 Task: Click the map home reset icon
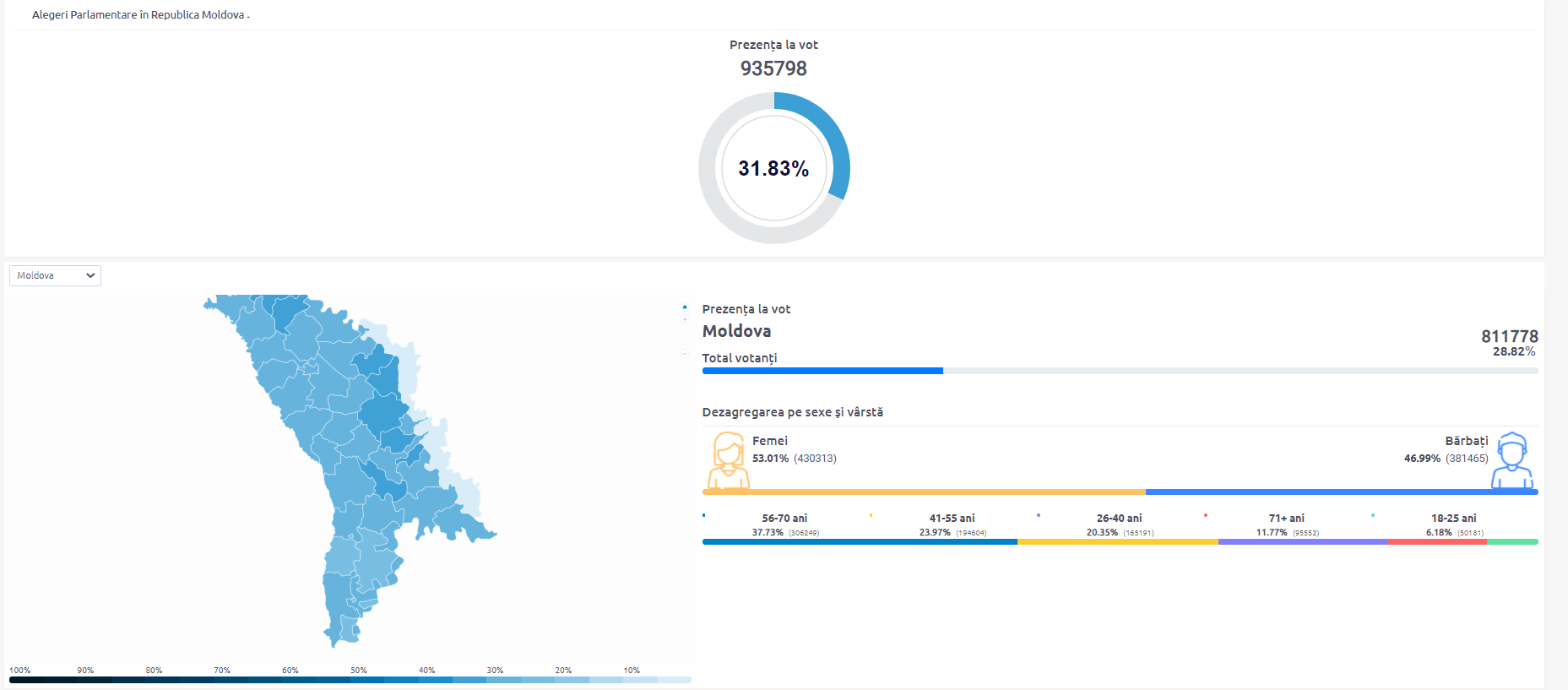(x=685, y=307)
